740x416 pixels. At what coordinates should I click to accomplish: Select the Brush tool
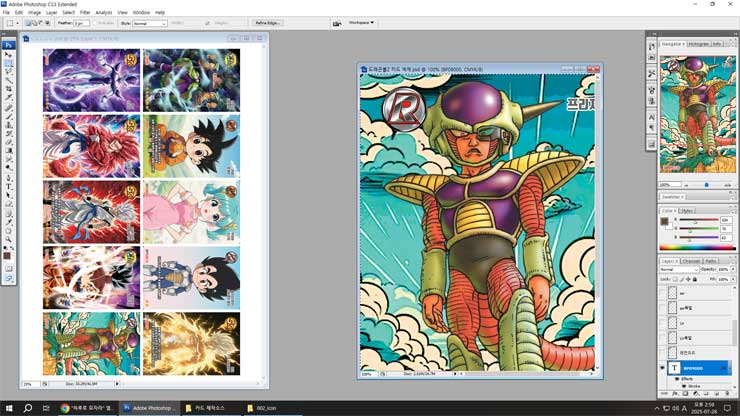pyautogui.click(x=8, y=117)
